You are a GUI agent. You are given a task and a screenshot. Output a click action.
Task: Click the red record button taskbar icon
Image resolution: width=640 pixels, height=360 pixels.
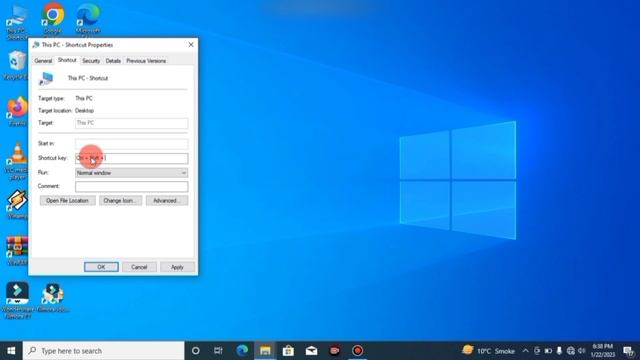(x=358, y=351)
